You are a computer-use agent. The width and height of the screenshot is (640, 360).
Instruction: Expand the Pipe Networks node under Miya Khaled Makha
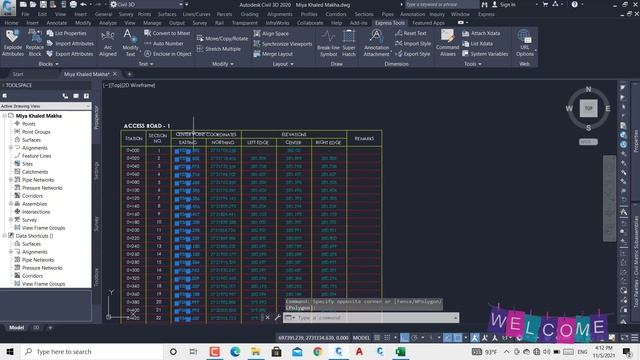tap(11, 180)
